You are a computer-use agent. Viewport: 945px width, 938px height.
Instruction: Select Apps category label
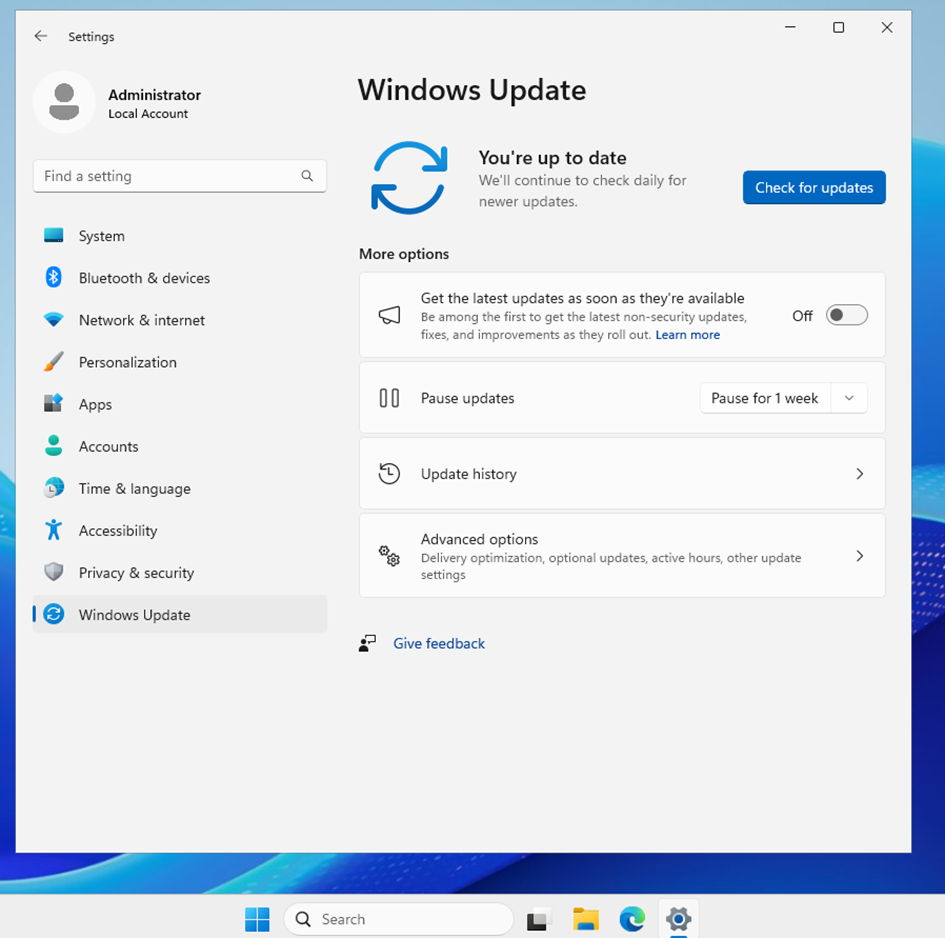click(95, 404)
